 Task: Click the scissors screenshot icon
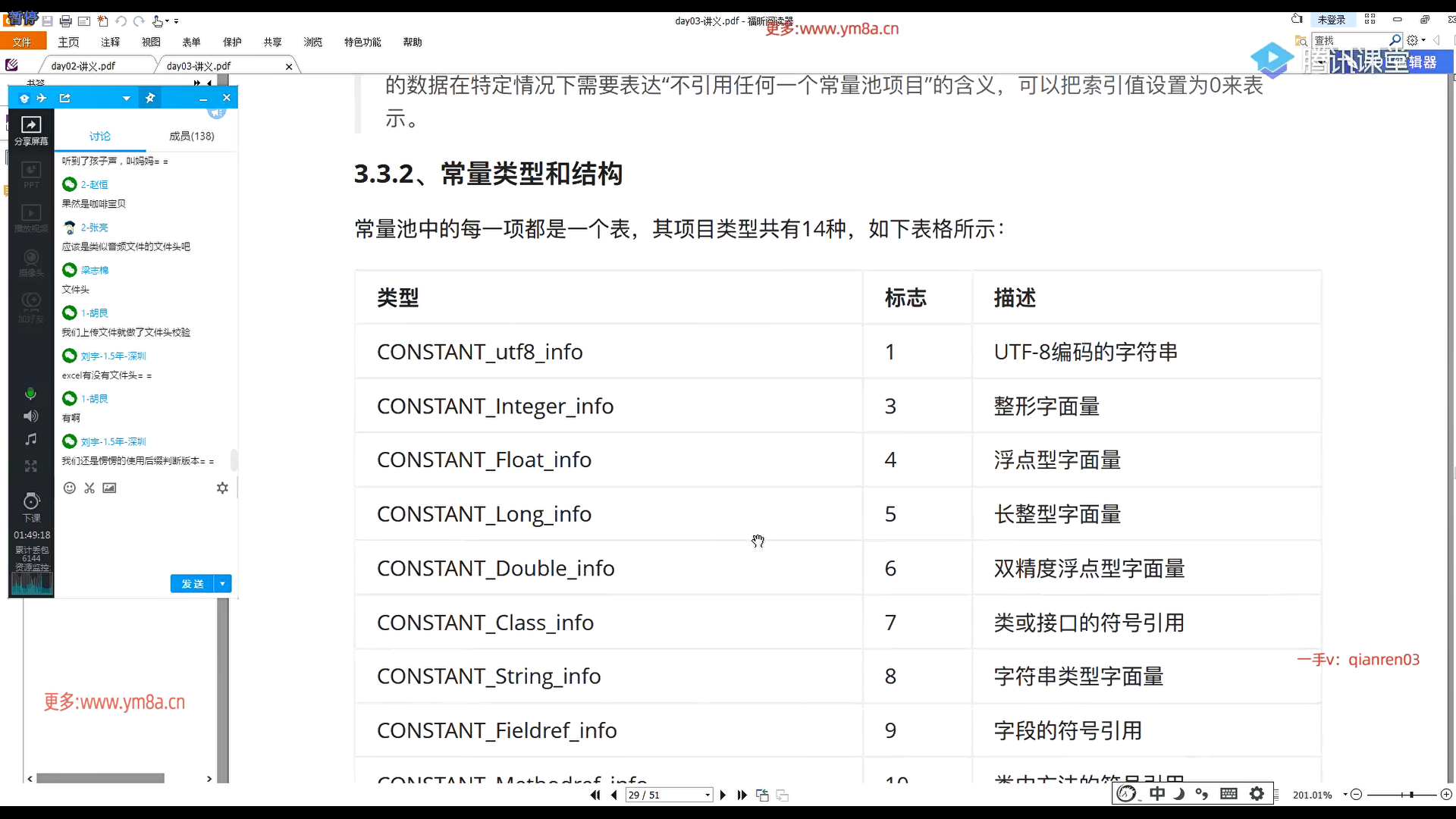[x=89, y=488]
